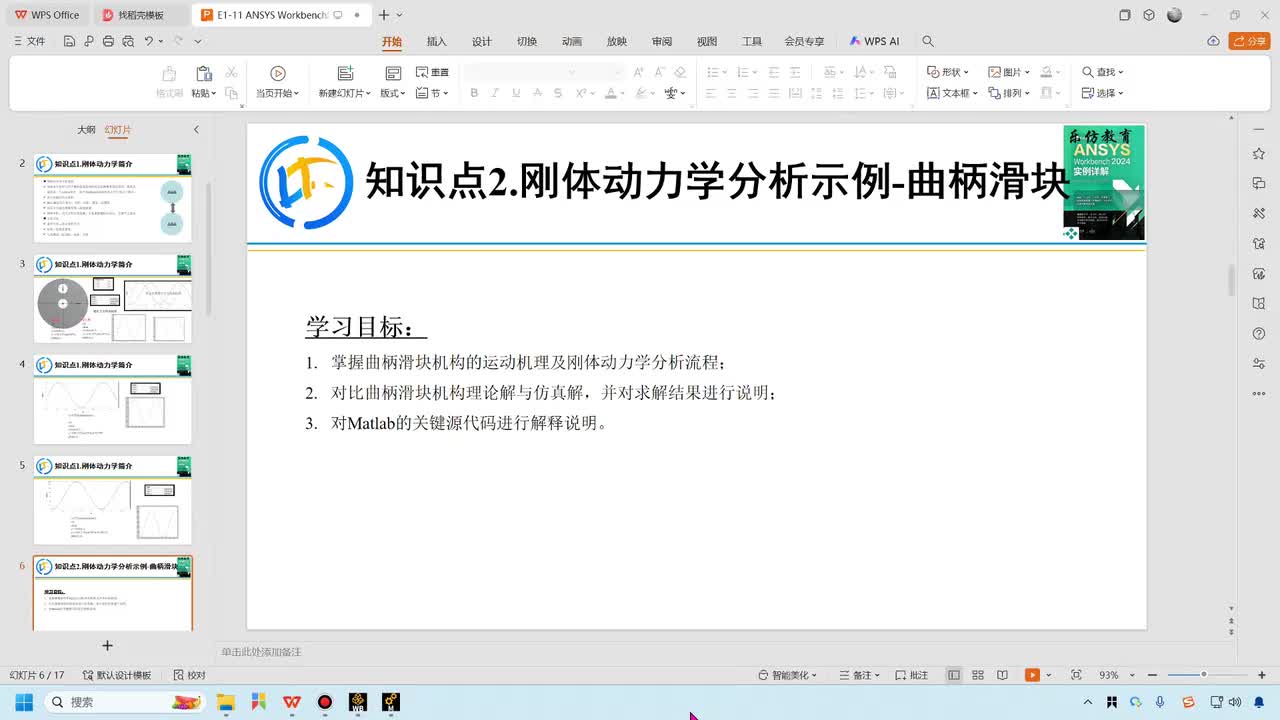
Task: Click the bold formatting icon
Action: tap(474, 93)
